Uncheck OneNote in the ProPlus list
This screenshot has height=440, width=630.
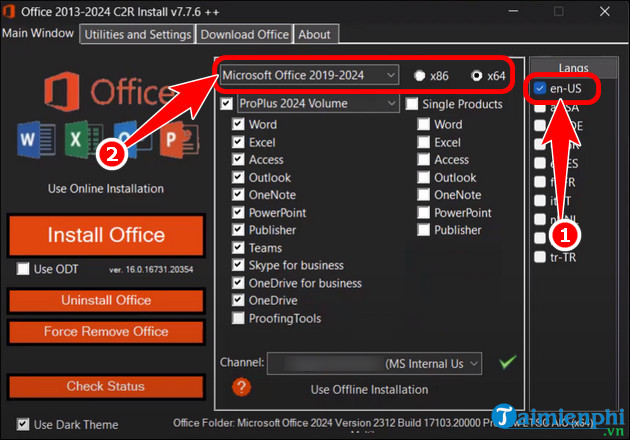pyautogui.click(x=238, y=195)
